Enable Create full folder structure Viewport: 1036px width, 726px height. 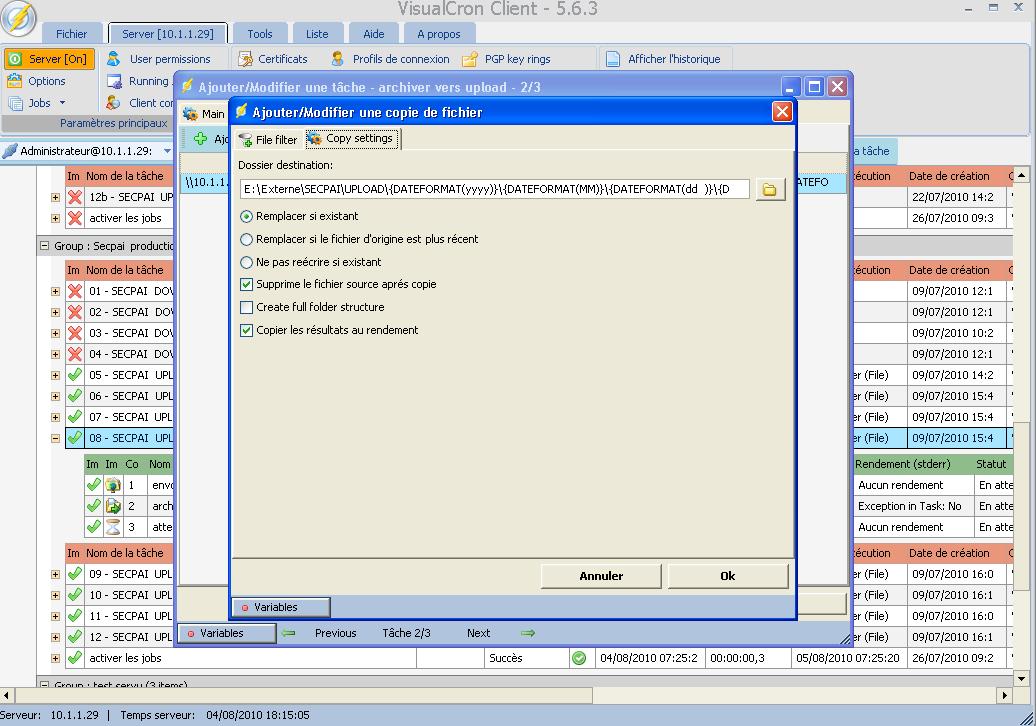(247, 307)
